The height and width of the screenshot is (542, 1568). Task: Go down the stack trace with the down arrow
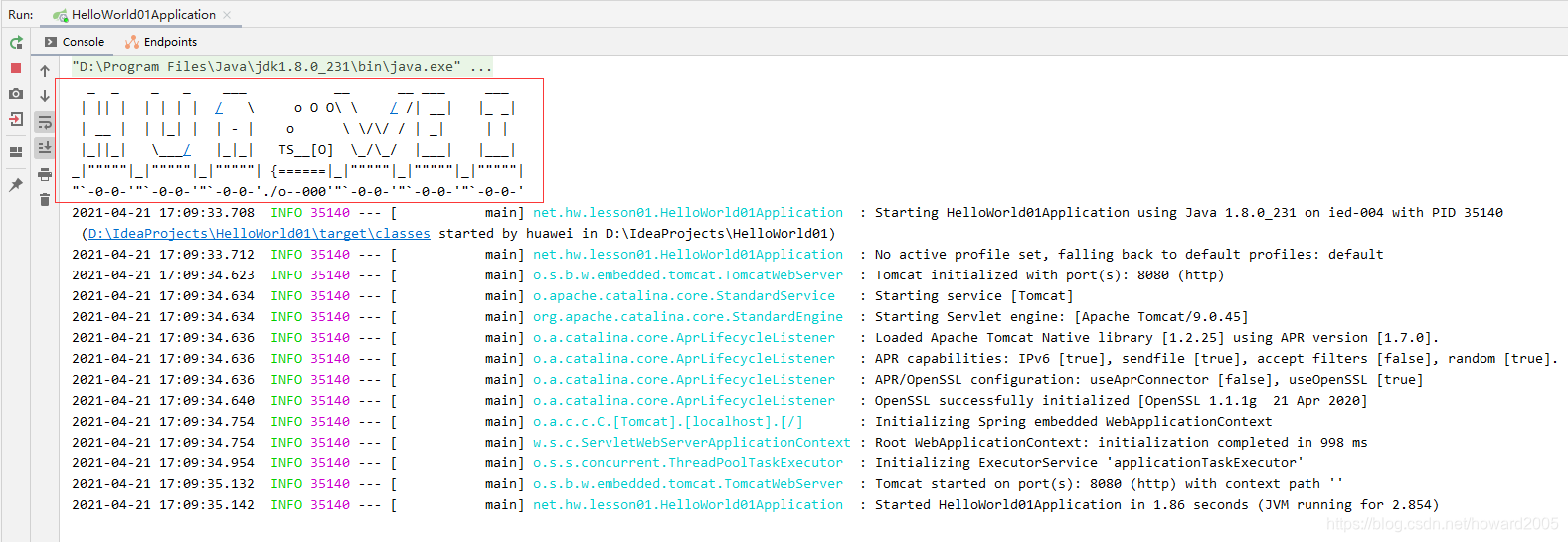[x=45, y=96]
